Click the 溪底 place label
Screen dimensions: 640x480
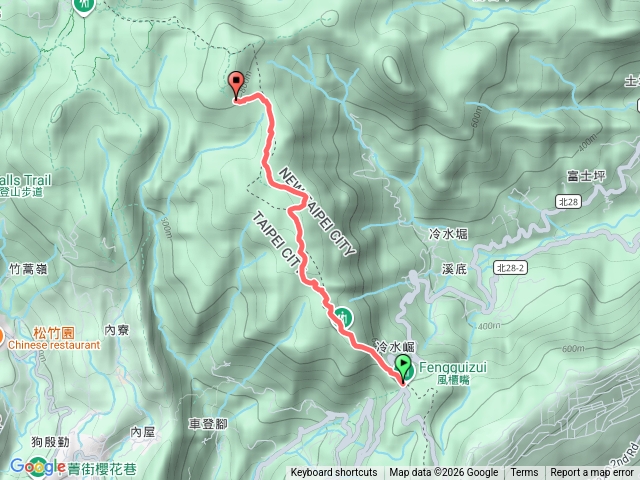454,269
